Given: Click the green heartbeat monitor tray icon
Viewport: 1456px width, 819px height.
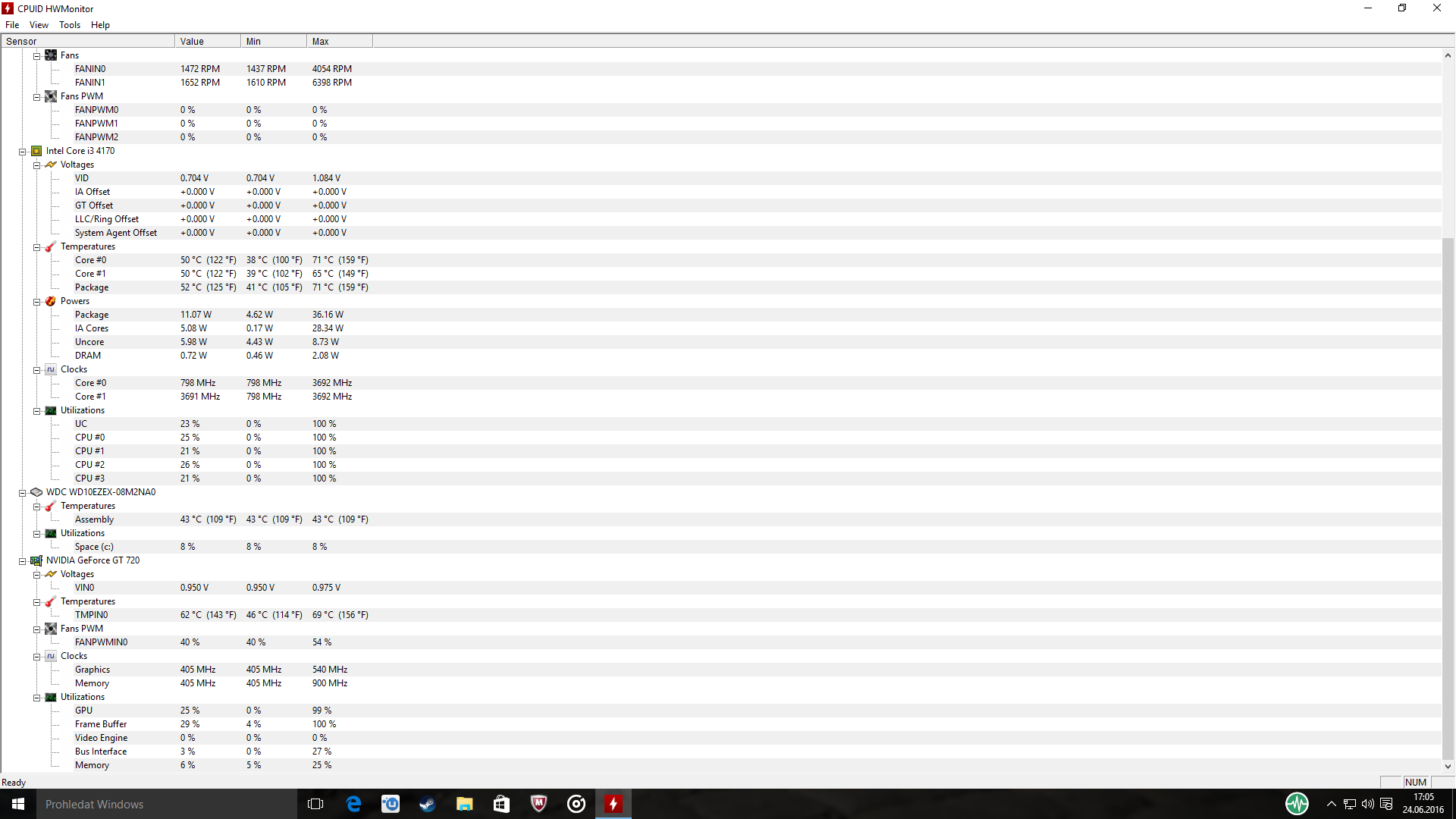Looking at the screenshot, I should pyautogui.click(x=1298, y=804).
